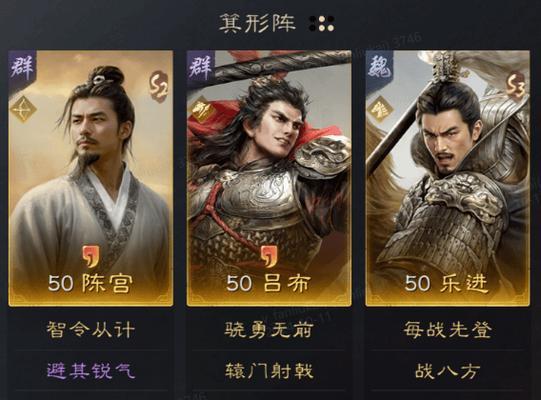This screenshot has width=541, height=400.
Task: Click the red comma marker above 吕布's name
Action: (269, 257)
